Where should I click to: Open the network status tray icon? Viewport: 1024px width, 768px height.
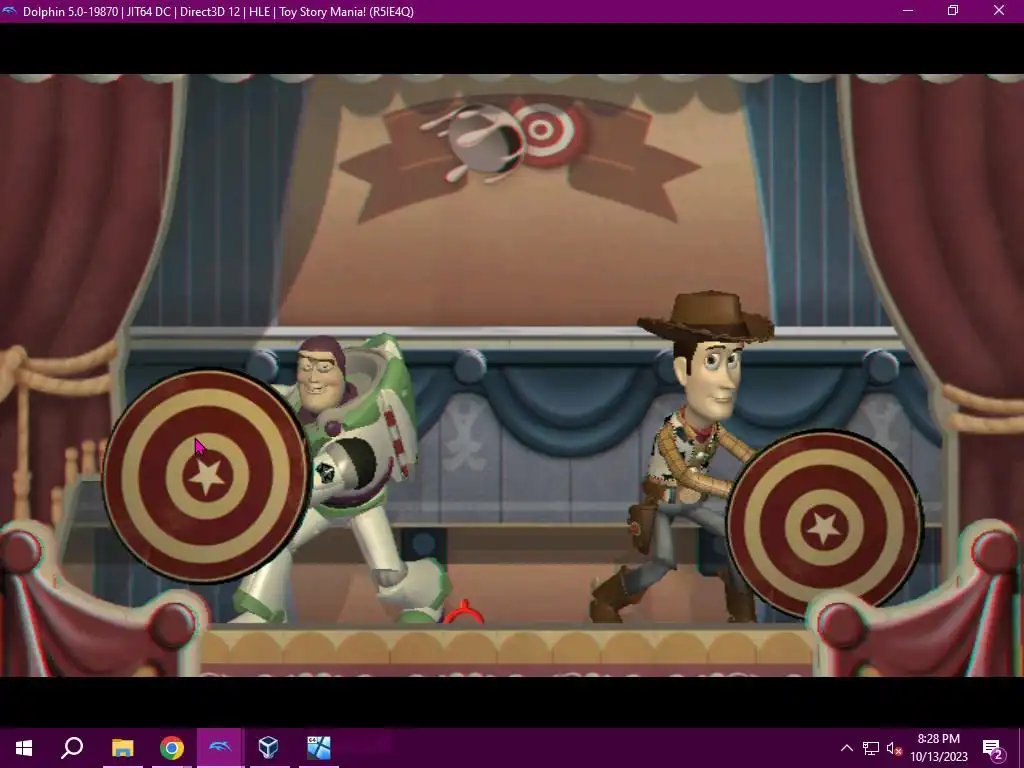pyautogui.click(x=871, y=748)
